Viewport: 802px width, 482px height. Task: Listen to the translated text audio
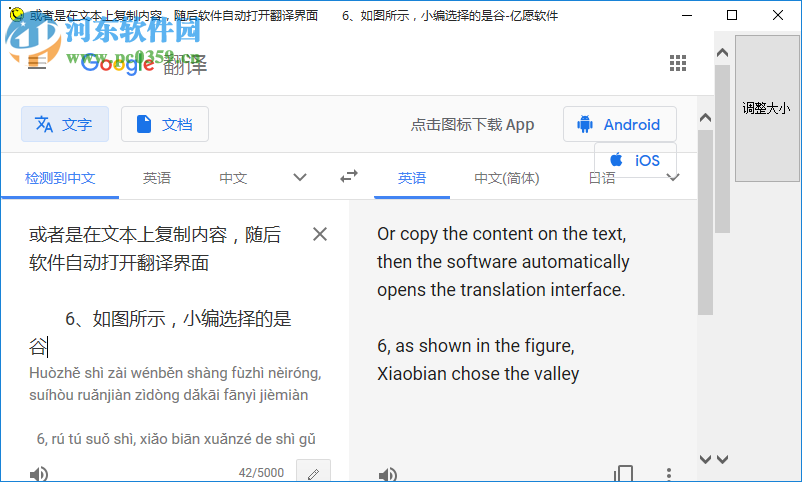(x=388, y=474)
